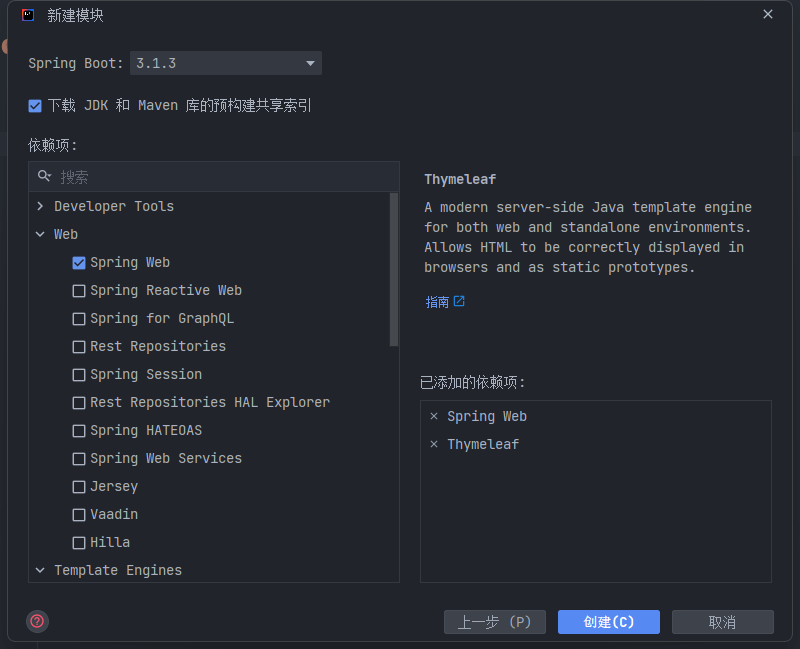Focus the dependency search field

(214, 177)
